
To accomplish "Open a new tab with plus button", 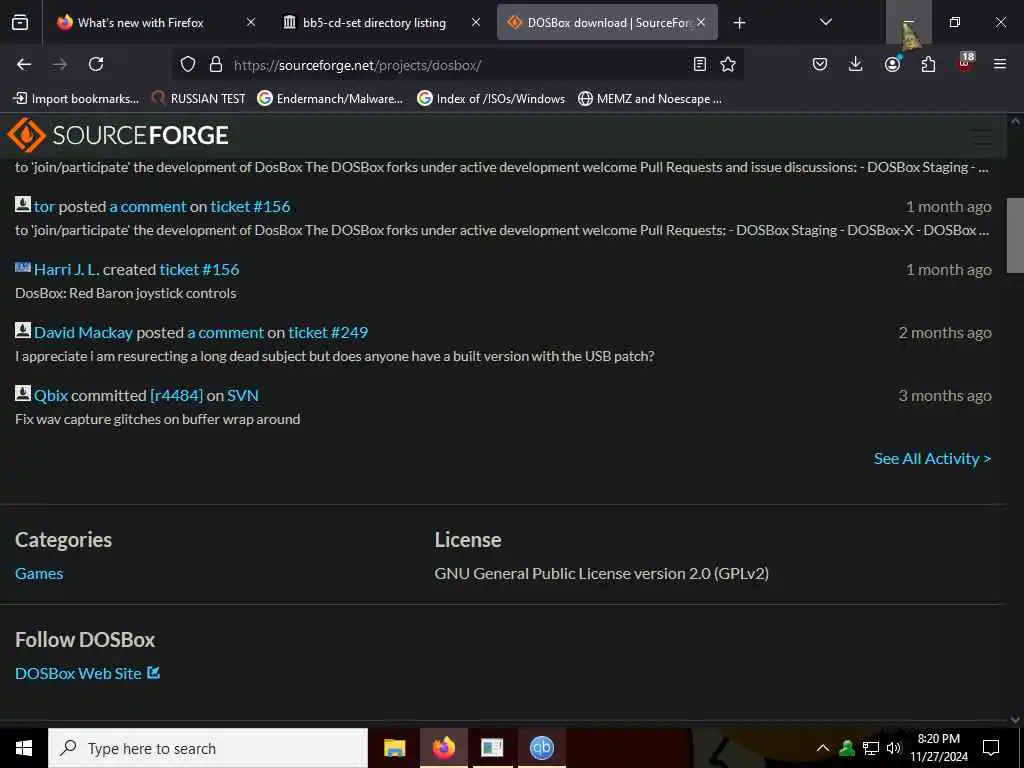I will pyautogui.click(x=739, y=23).
